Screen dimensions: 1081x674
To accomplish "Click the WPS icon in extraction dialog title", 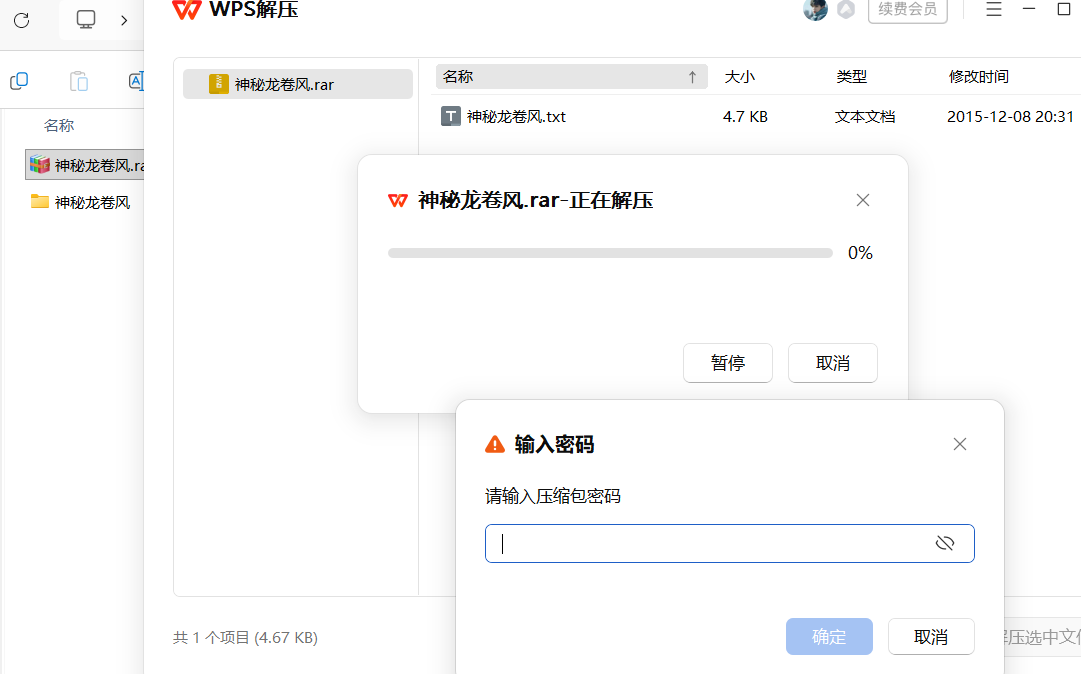I will (x=398, y=201).
